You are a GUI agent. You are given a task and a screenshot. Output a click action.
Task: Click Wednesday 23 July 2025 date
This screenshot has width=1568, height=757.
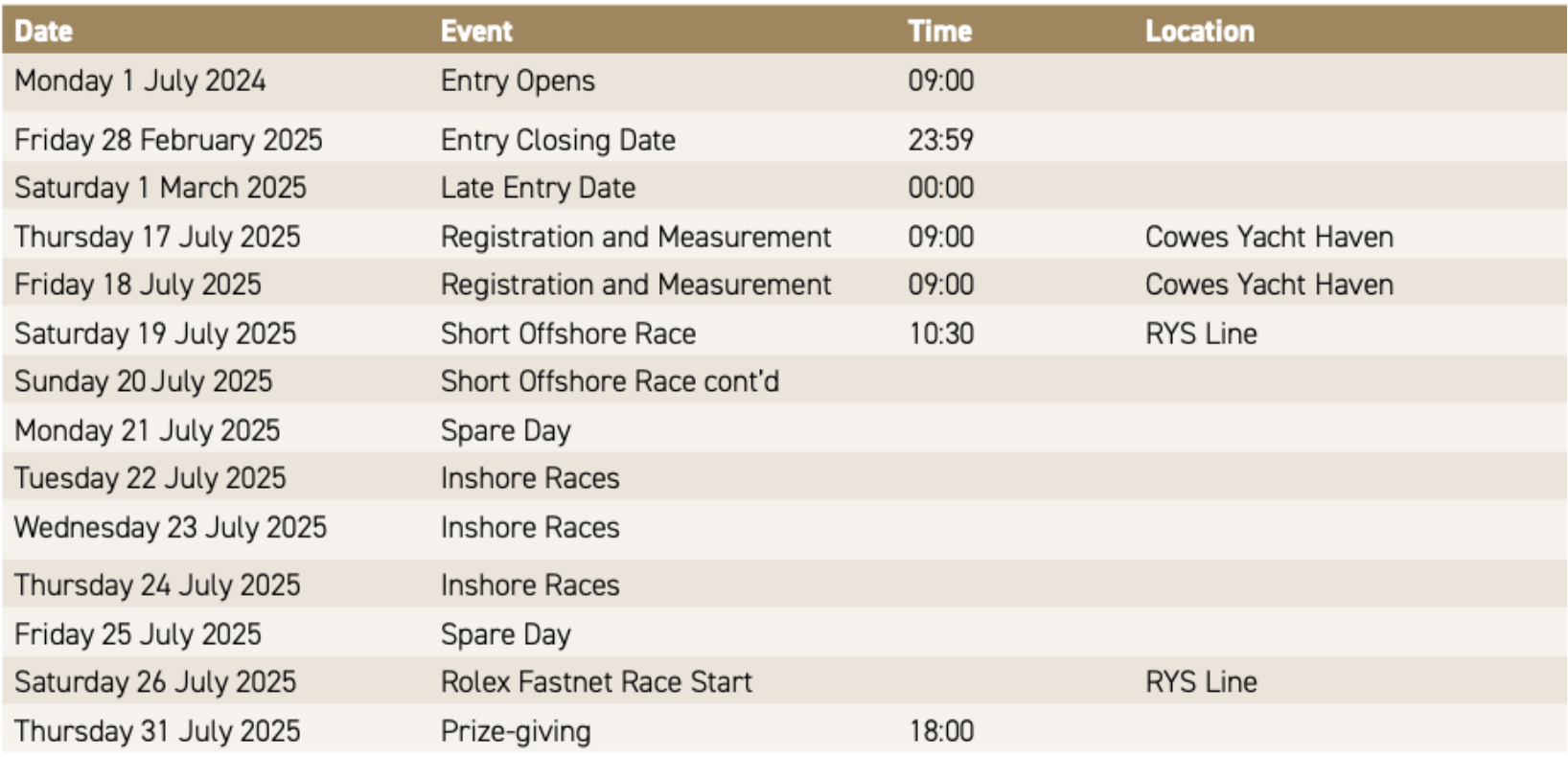[171, 527]
